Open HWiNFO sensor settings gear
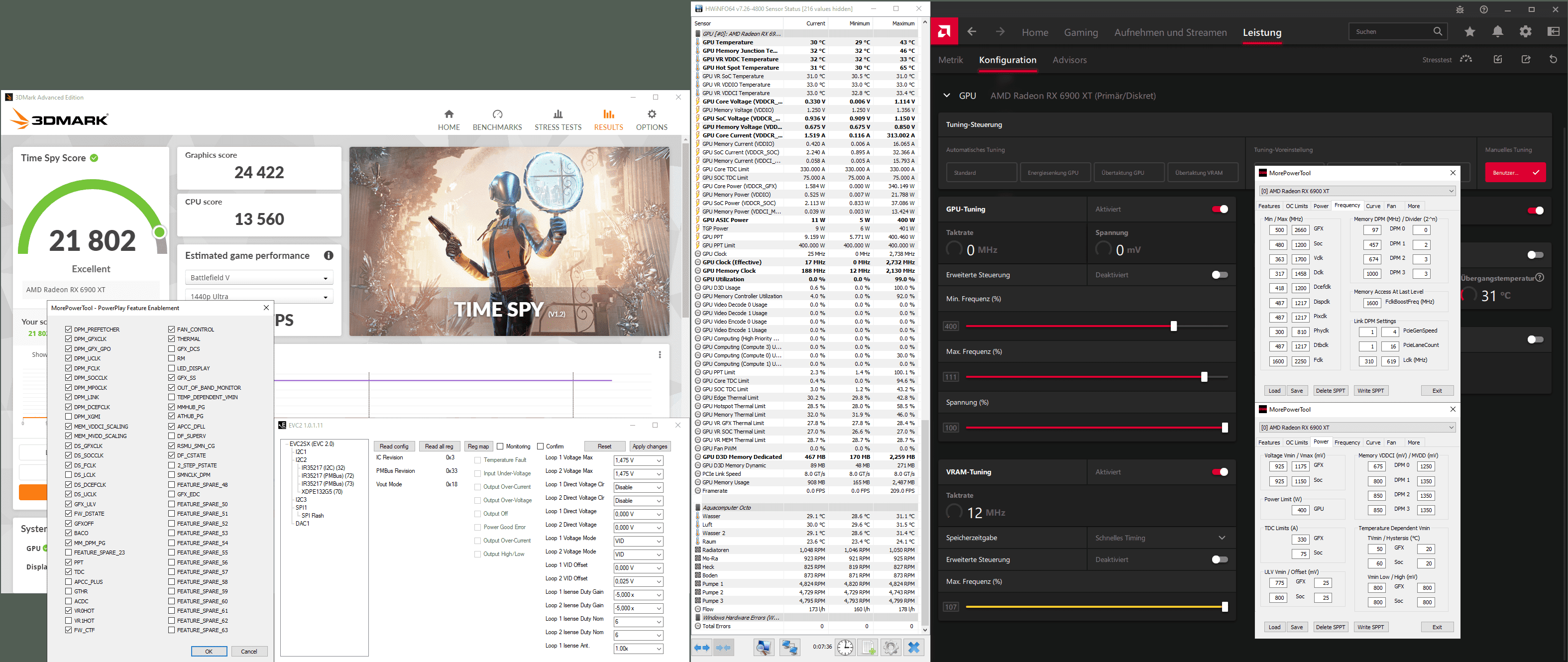The width and height of the screenshot is (1568, 662). pos(891,648)
